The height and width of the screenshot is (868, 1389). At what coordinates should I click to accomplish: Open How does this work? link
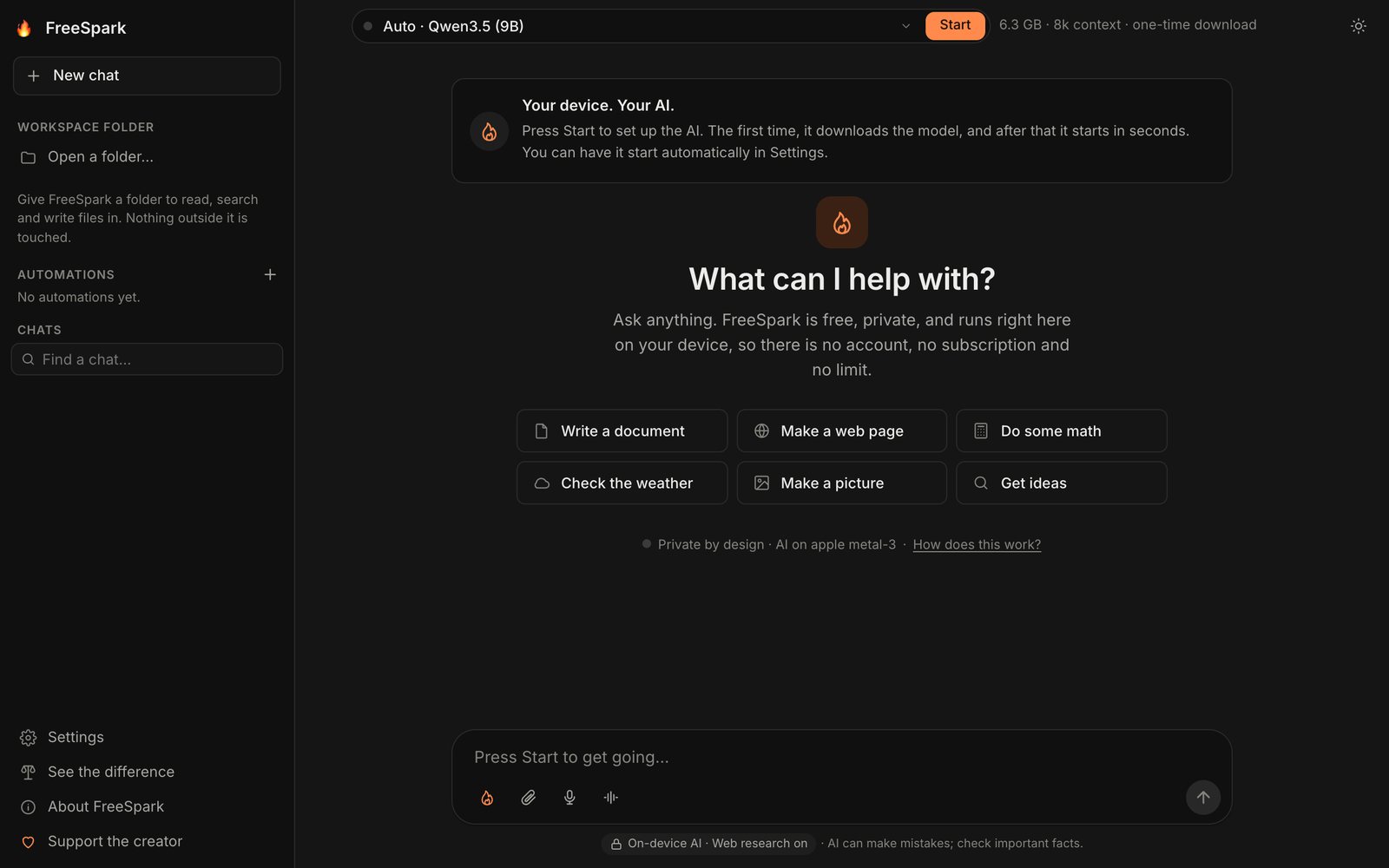pyautogui.click(x=977, y=544)
